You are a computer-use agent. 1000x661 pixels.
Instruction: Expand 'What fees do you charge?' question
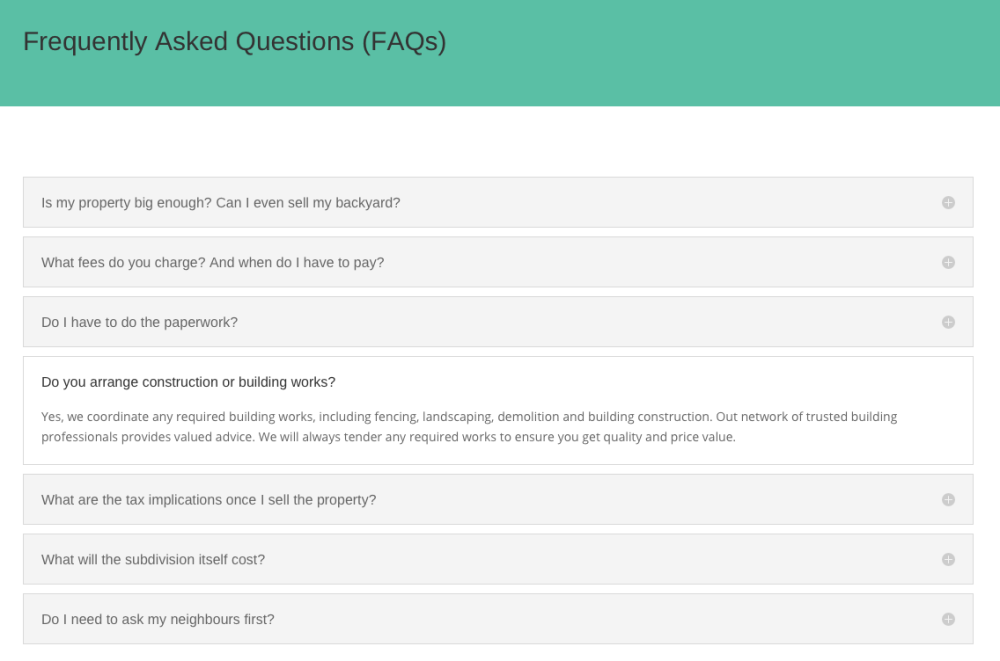point(212,262)
